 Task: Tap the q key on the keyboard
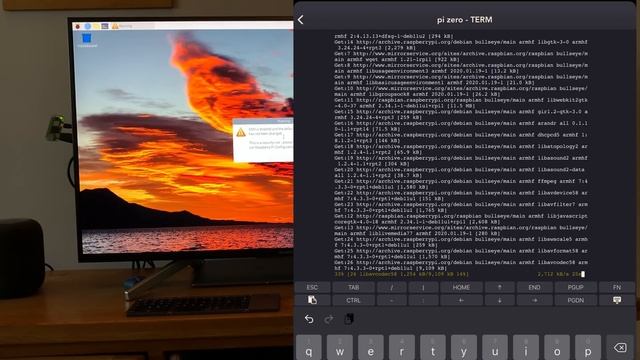(309, 348)
